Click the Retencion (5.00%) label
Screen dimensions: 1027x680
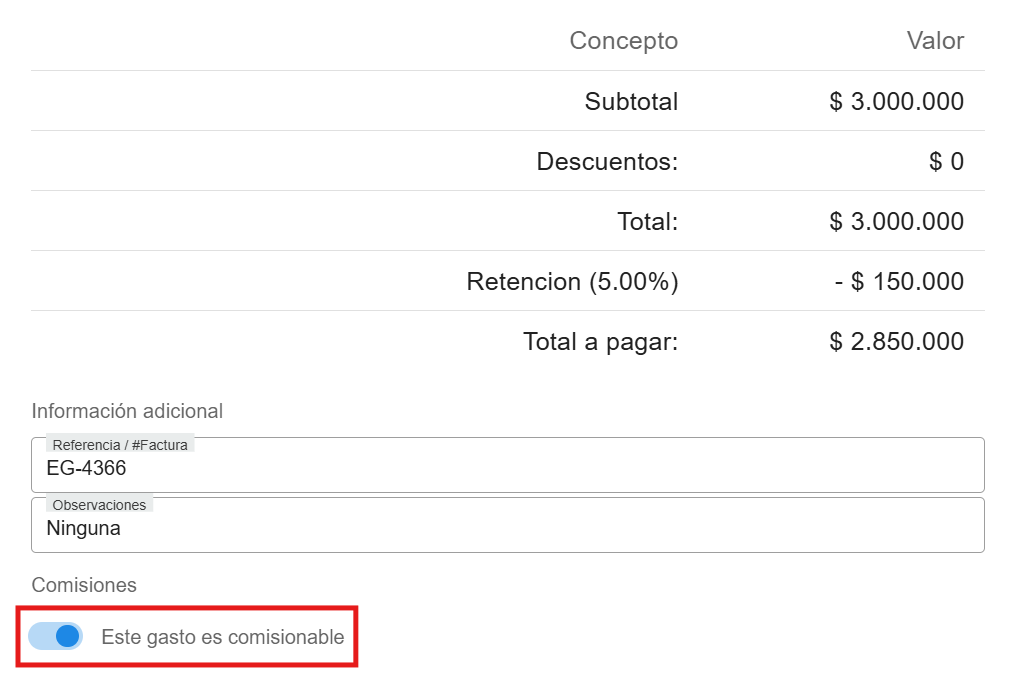572,281
